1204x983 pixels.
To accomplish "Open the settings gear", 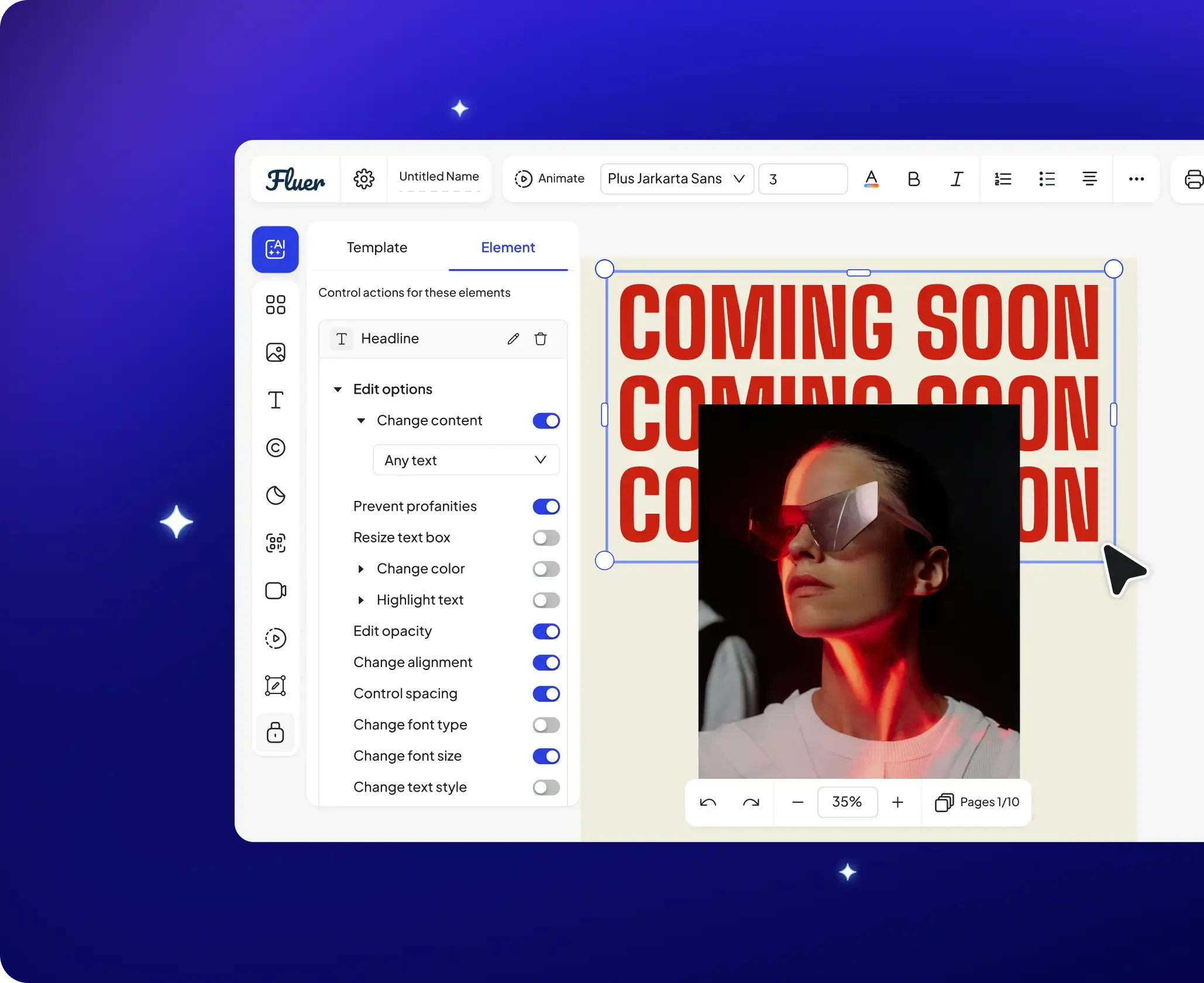I will 363,179.
